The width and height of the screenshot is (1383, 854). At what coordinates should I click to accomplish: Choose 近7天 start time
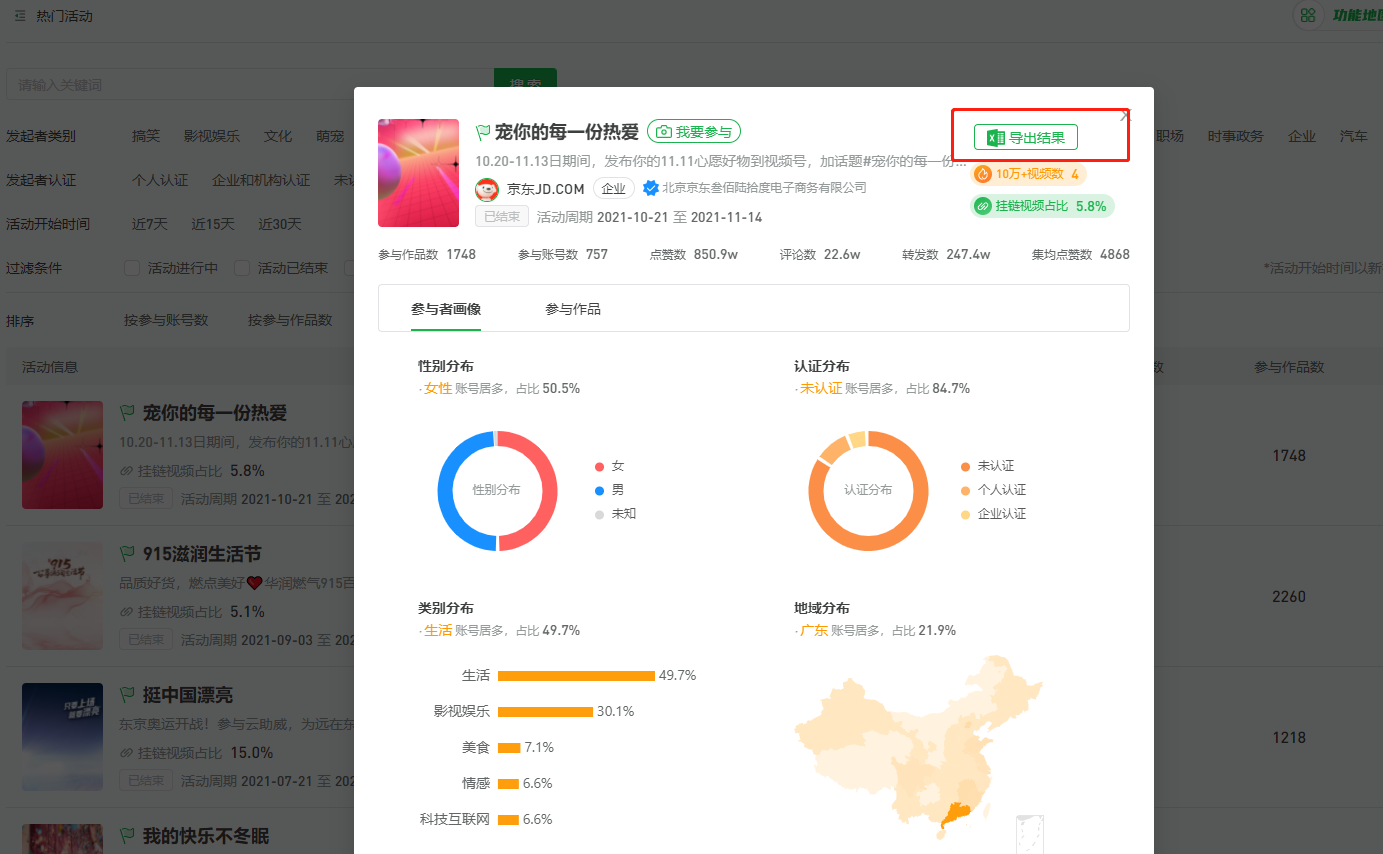[150, 224]
